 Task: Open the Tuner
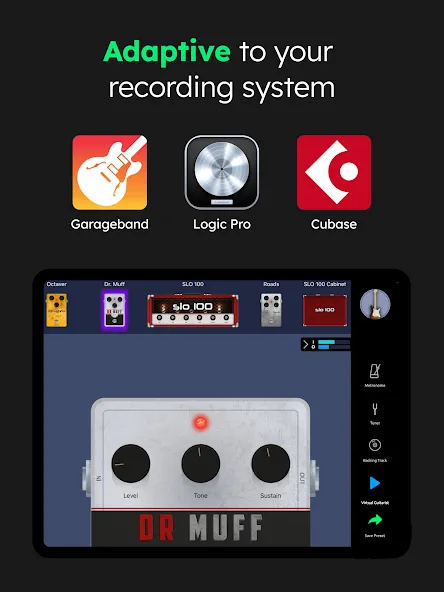[x=375, y=409]
